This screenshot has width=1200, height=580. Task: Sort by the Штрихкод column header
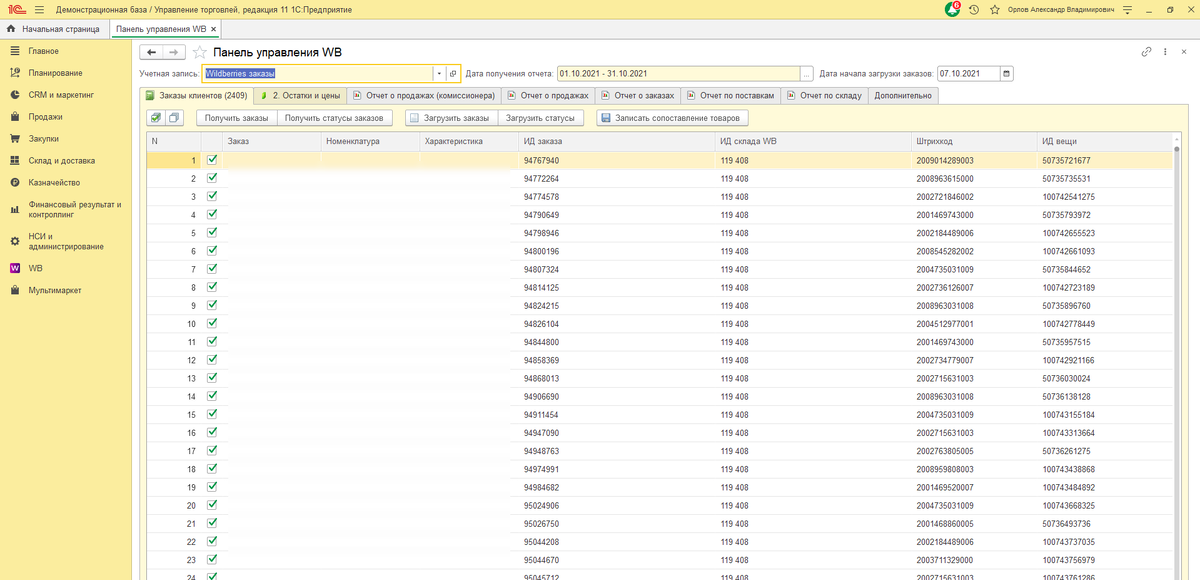(x=974, y=142)
